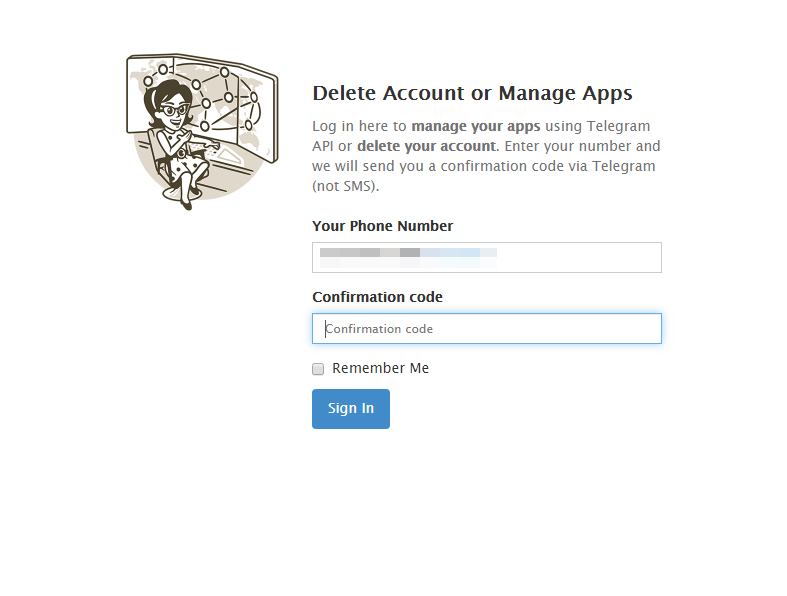The height and width of the screenshot is (596, 787).
Task: Click the bold 'manage your apps' text
Action: (476, 126)
